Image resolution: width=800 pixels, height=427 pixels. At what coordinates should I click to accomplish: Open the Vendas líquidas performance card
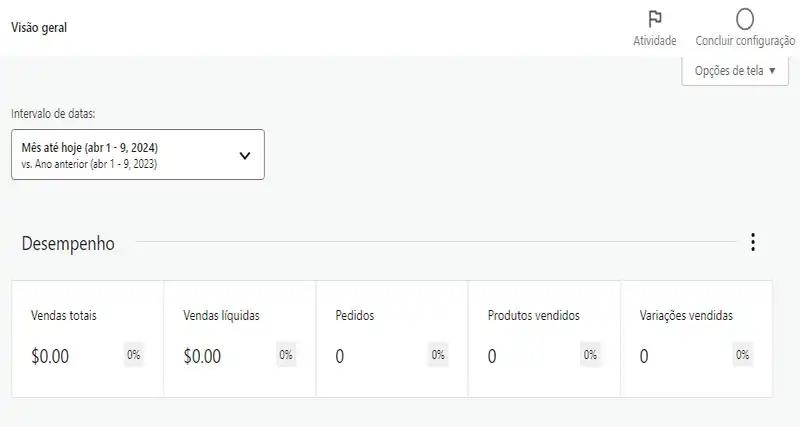pyautogui.click(x=239, y=338)
